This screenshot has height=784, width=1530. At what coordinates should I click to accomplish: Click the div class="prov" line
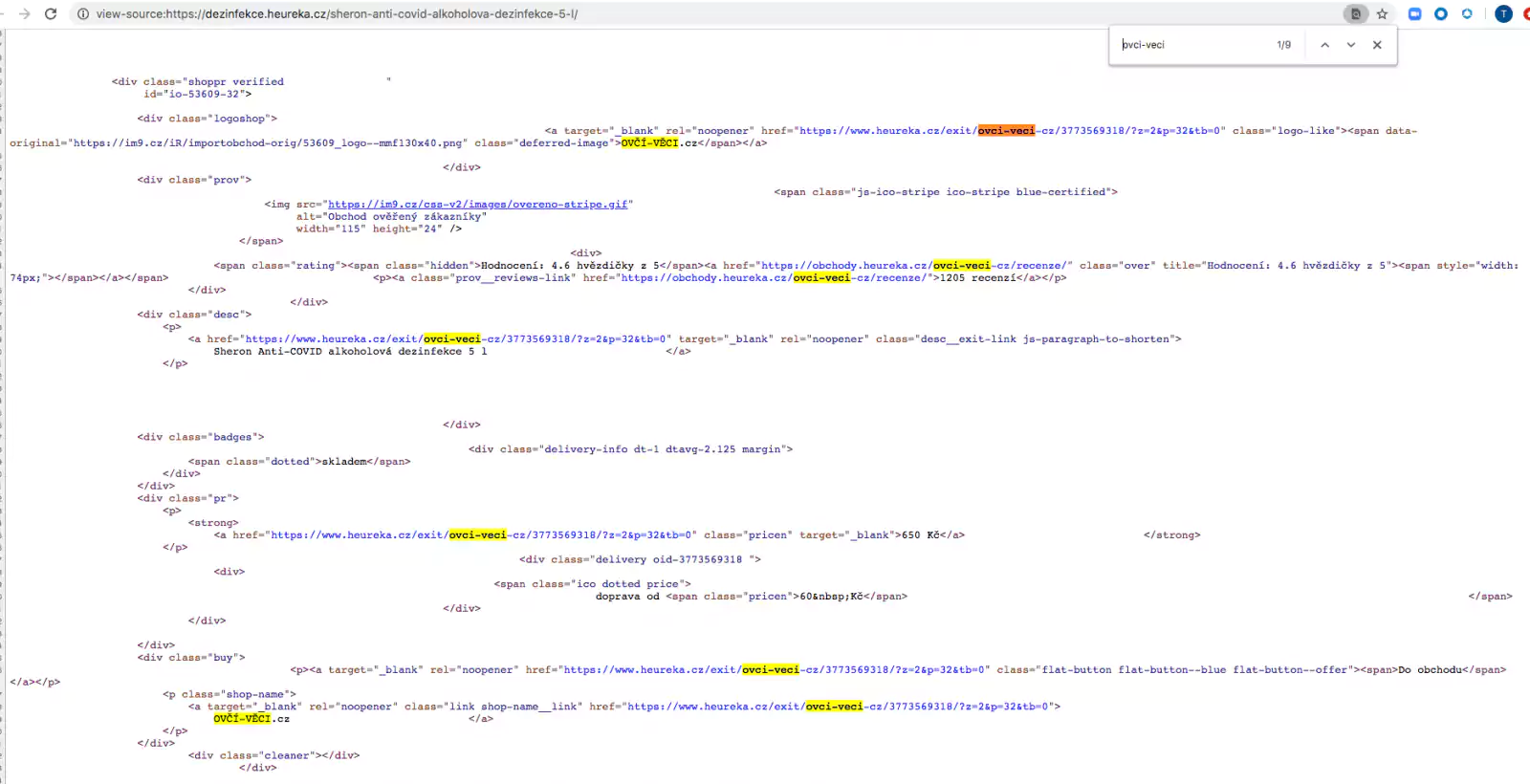[x=194, y=180]
